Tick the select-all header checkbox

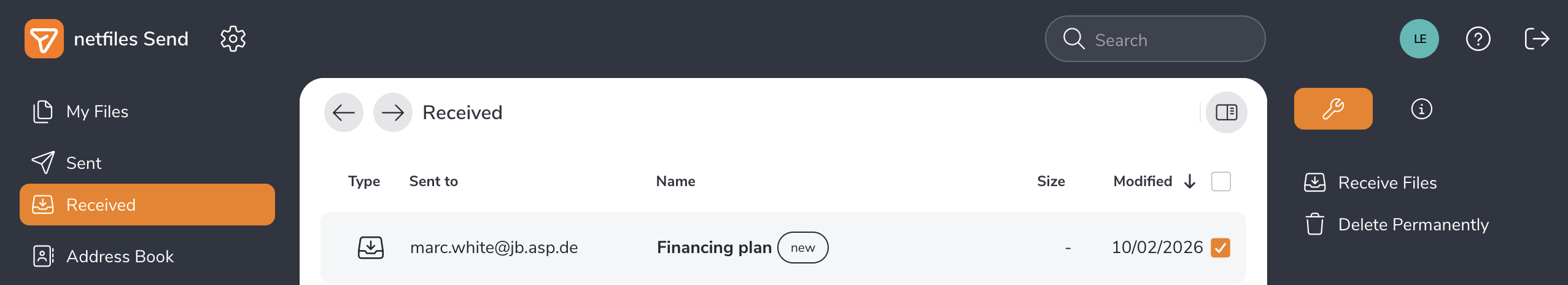(1221, 182)
